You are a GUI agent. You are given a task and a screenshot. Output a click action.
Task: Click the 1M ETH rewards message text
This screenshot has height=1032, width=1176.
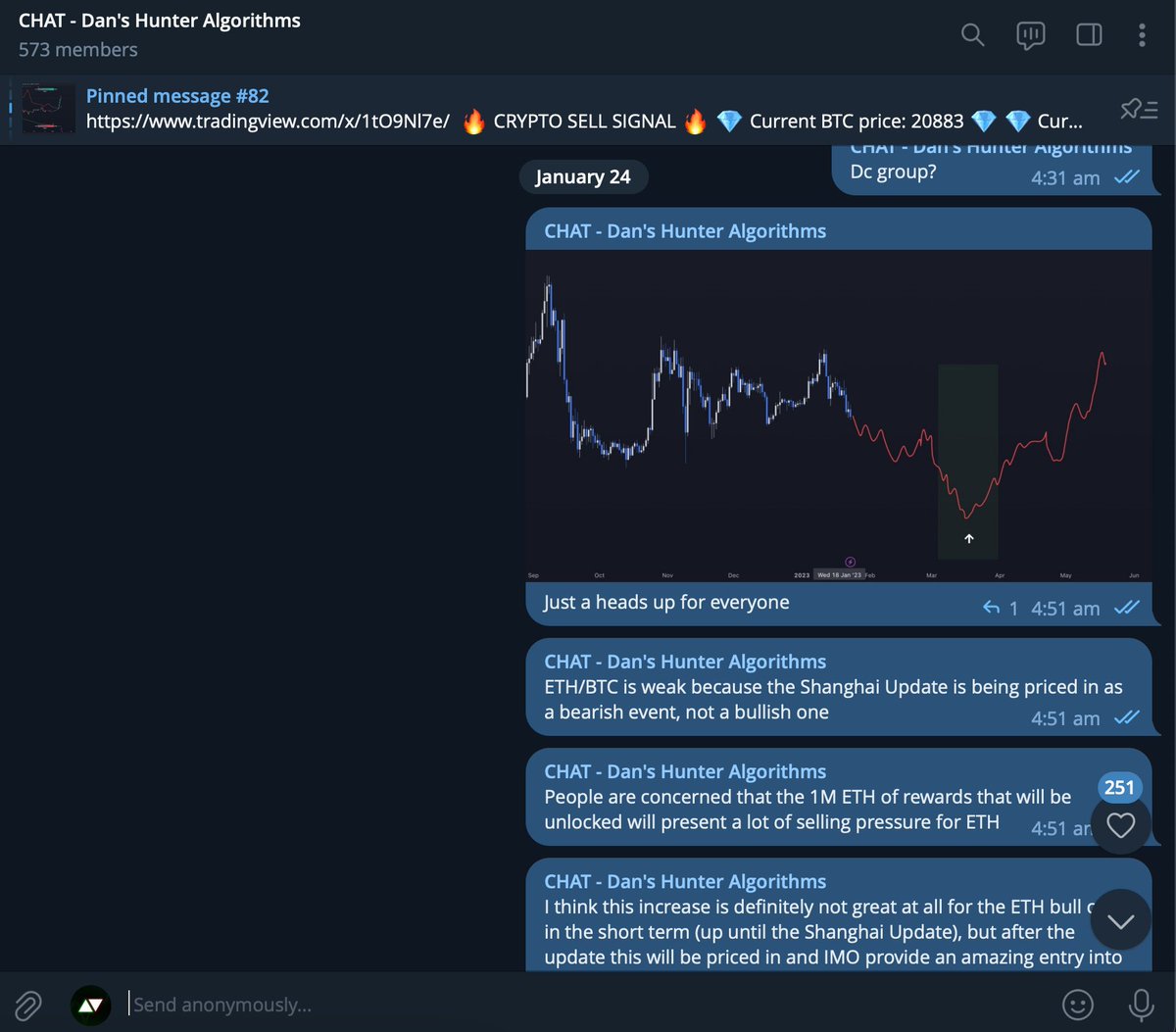[808, 810]
